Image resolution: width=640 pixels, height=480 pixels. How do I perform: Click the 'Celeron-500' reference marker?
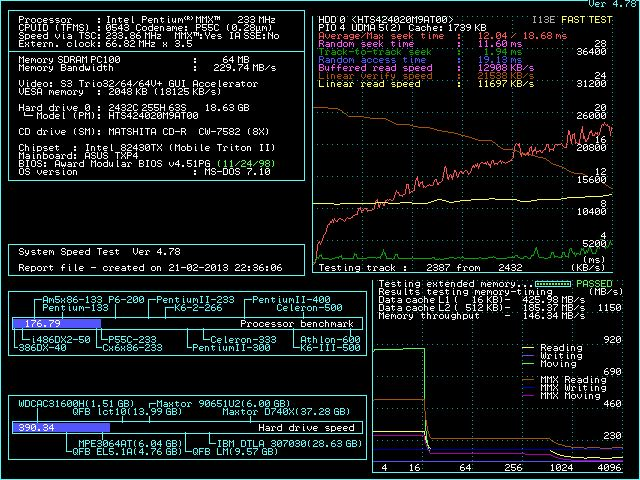tap(309, 308)
